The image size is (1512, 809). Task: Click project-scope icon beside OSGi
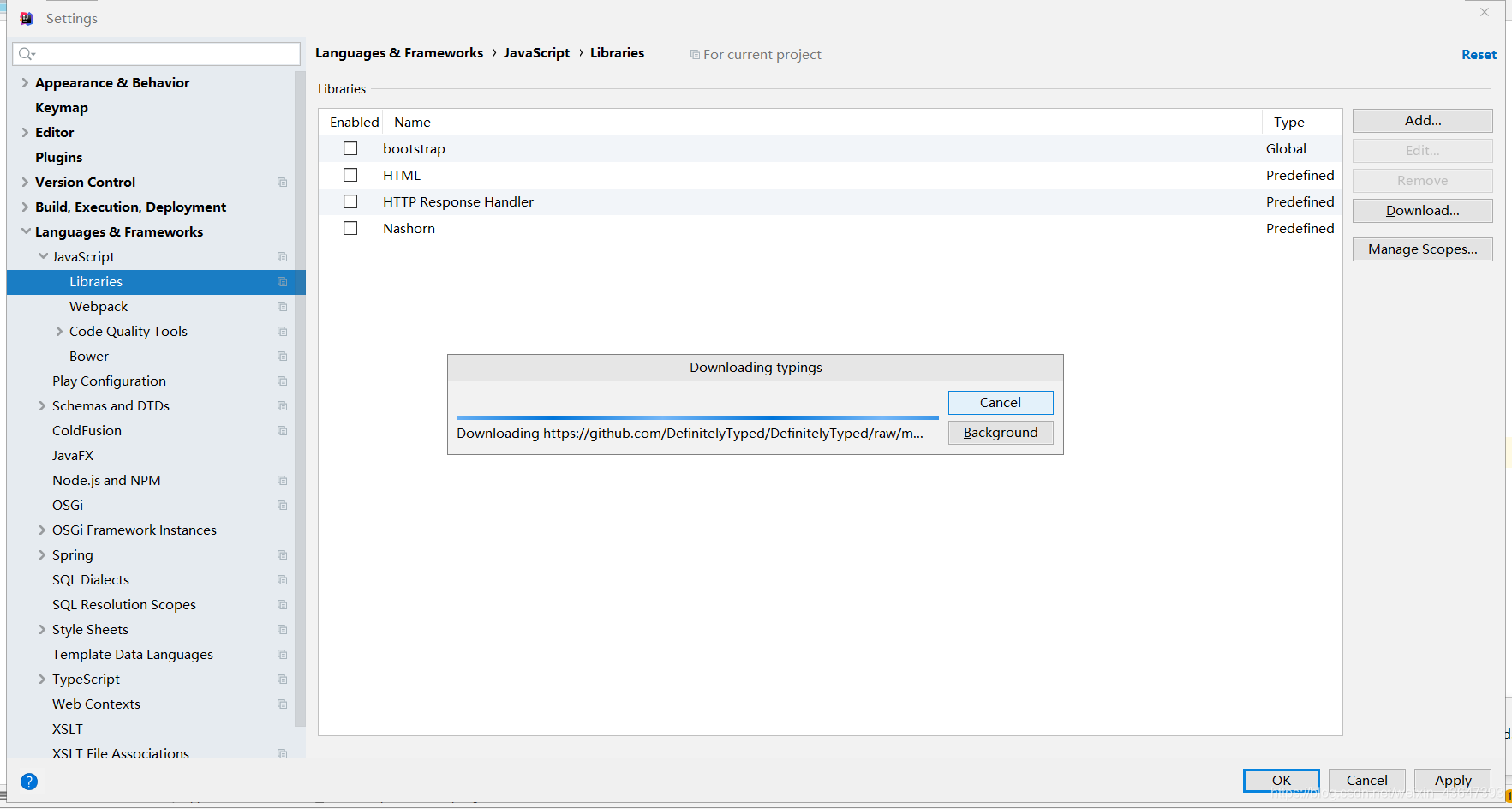pos(282,506)
